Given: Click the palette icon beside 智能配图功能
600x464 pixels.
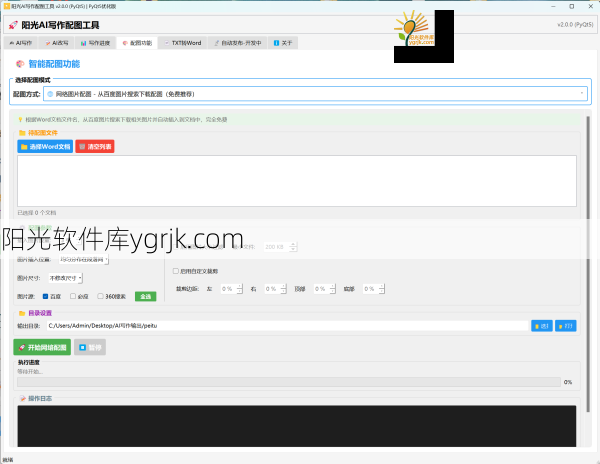Looking at the screenshot, I should 20,63.
